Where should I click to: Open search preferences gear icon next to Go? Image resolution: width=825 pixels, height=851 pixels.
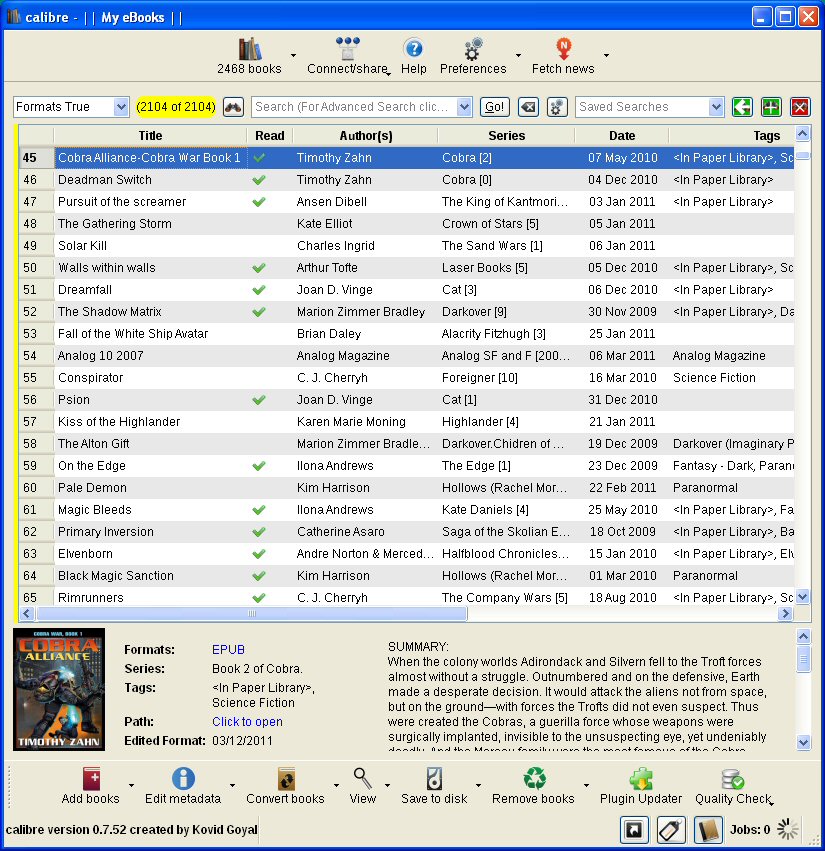pyautogui.click(x=557, y=107)
